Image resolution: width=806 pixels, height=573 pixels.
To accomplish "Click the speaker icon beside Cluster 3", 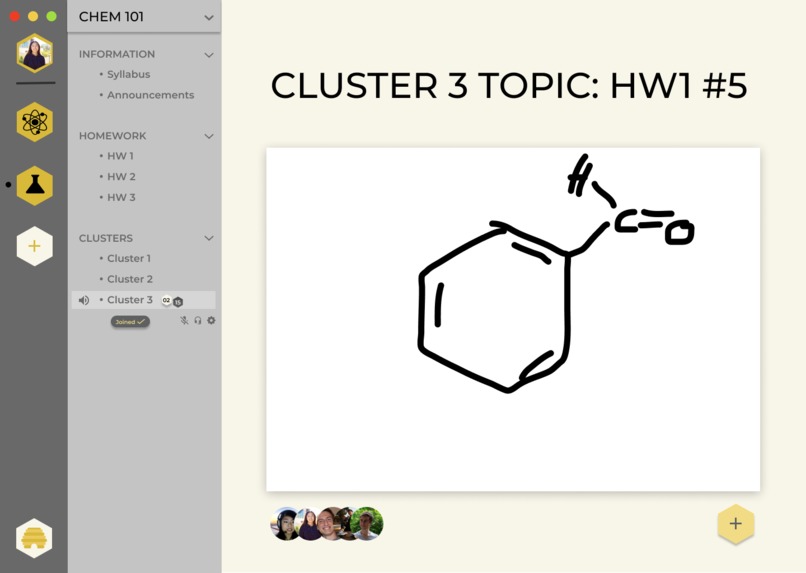I will coord(84,300).
